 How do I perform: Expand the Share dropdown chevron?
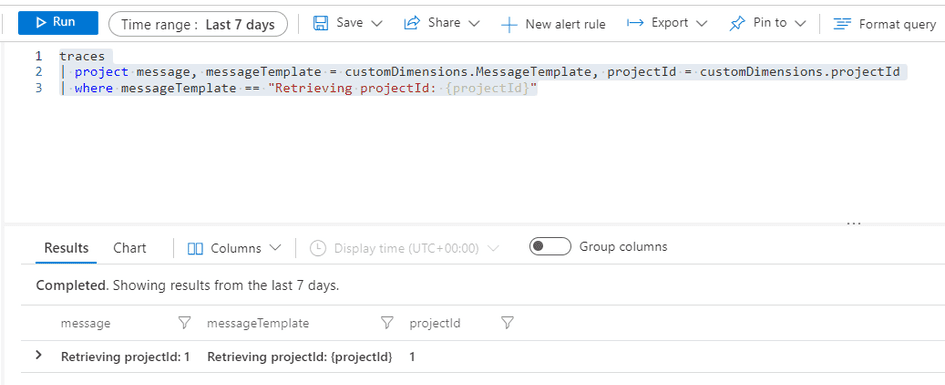(474, 23)
